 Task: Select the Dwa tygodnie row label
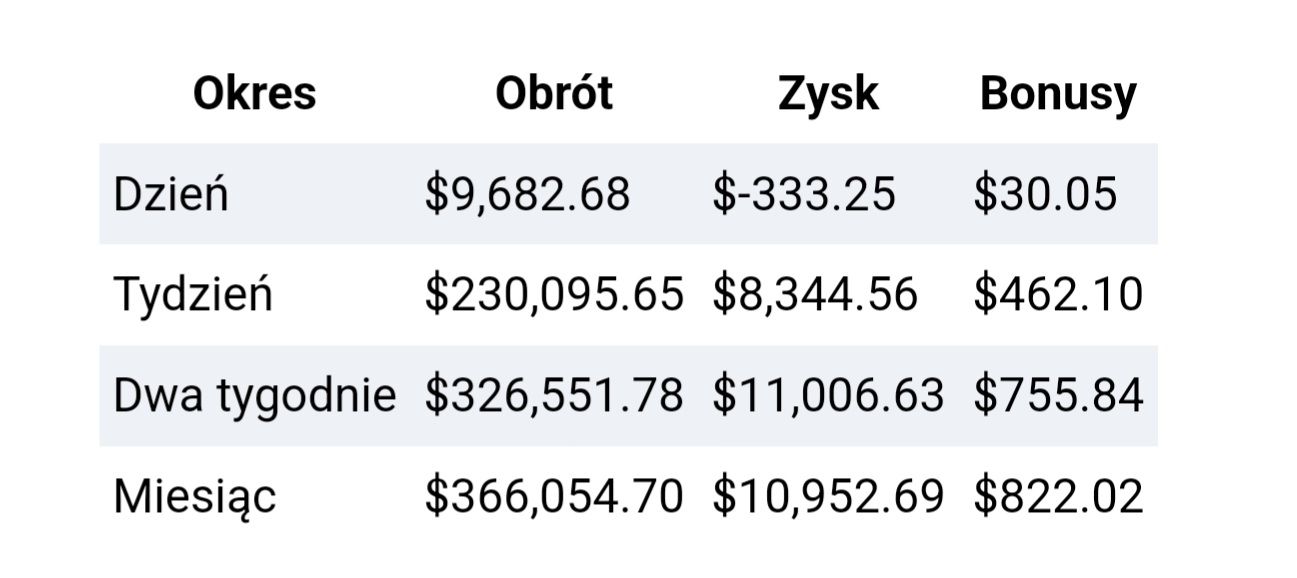[x=255, y=395]
